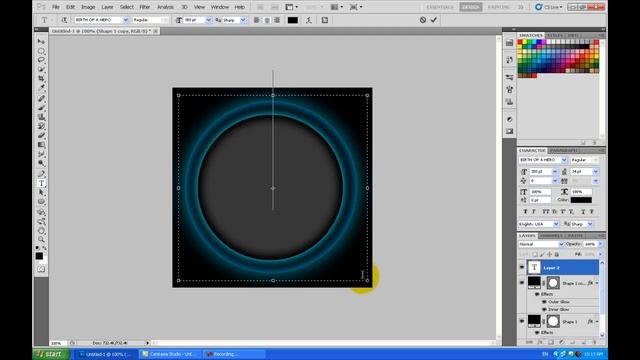The width and height of the screenshot is (640, 360).
Task: Switch to the Channels tab
Action: tap(551, 236)
